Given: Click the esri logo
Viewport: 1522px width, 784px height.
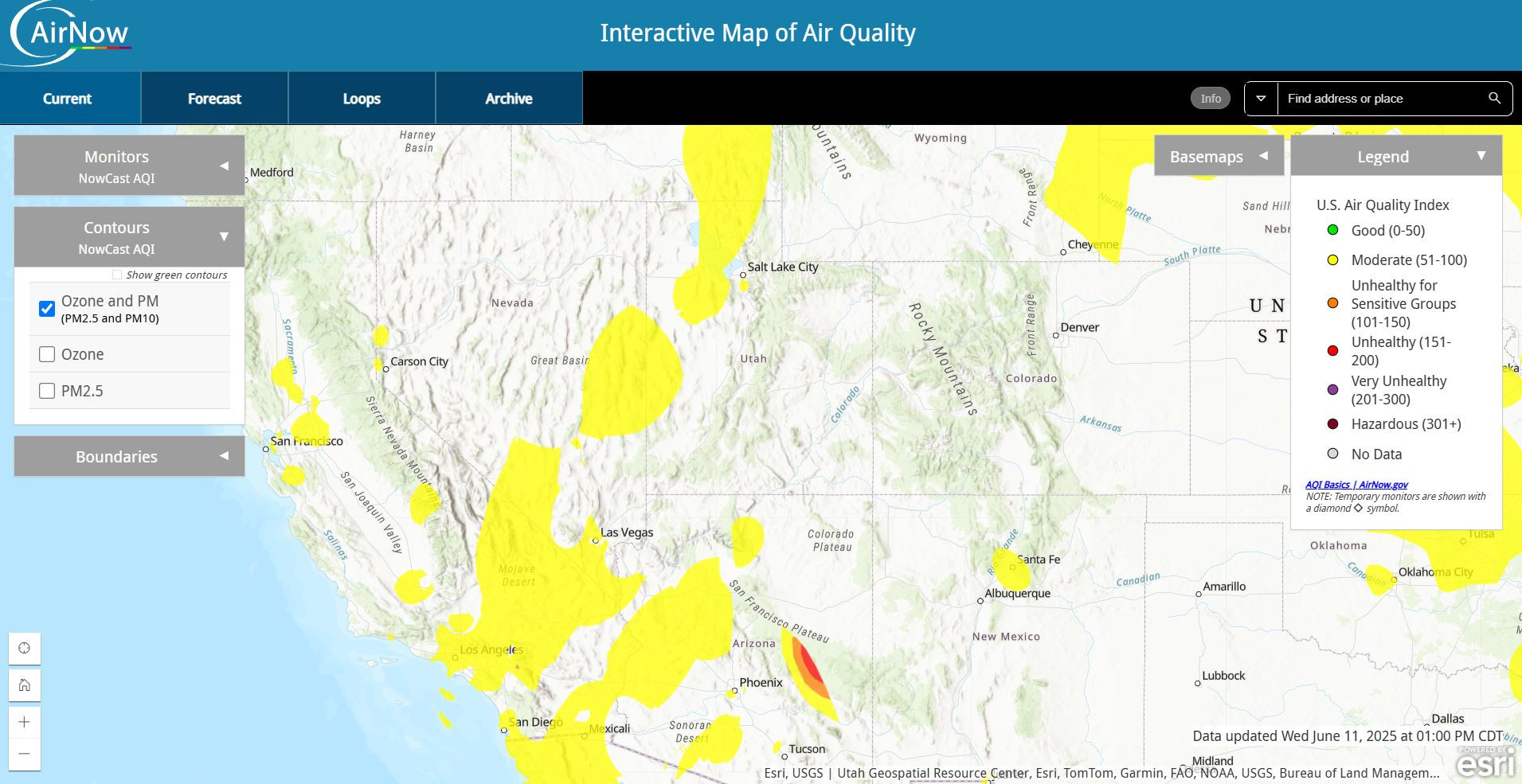Looking at the screenshot, I should (x=1486, y=762).
